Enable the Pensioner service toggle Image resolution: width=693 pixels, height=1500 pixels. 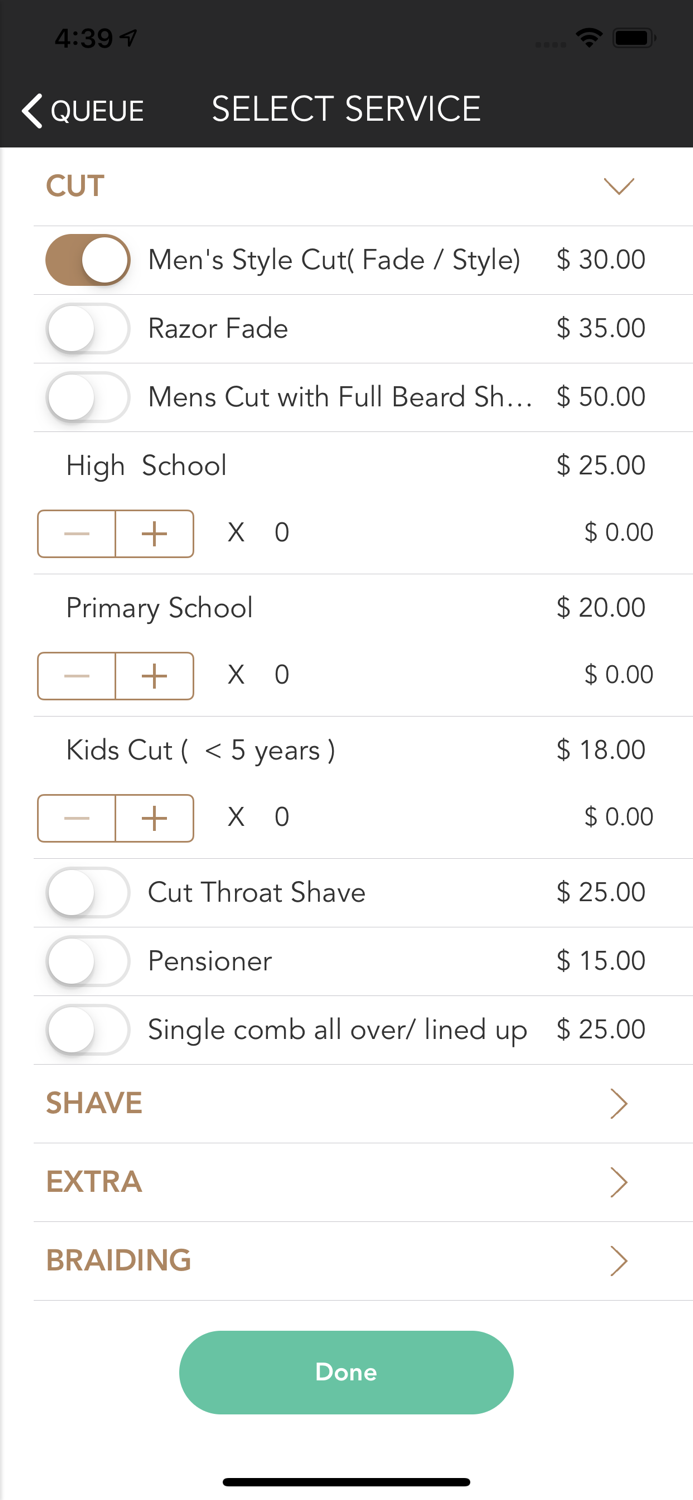[87, 961]
